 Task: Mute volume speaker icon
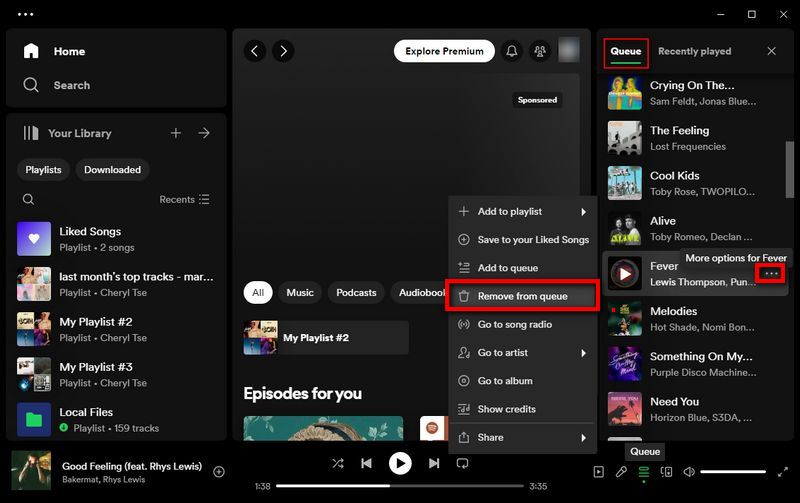[689, 472]
